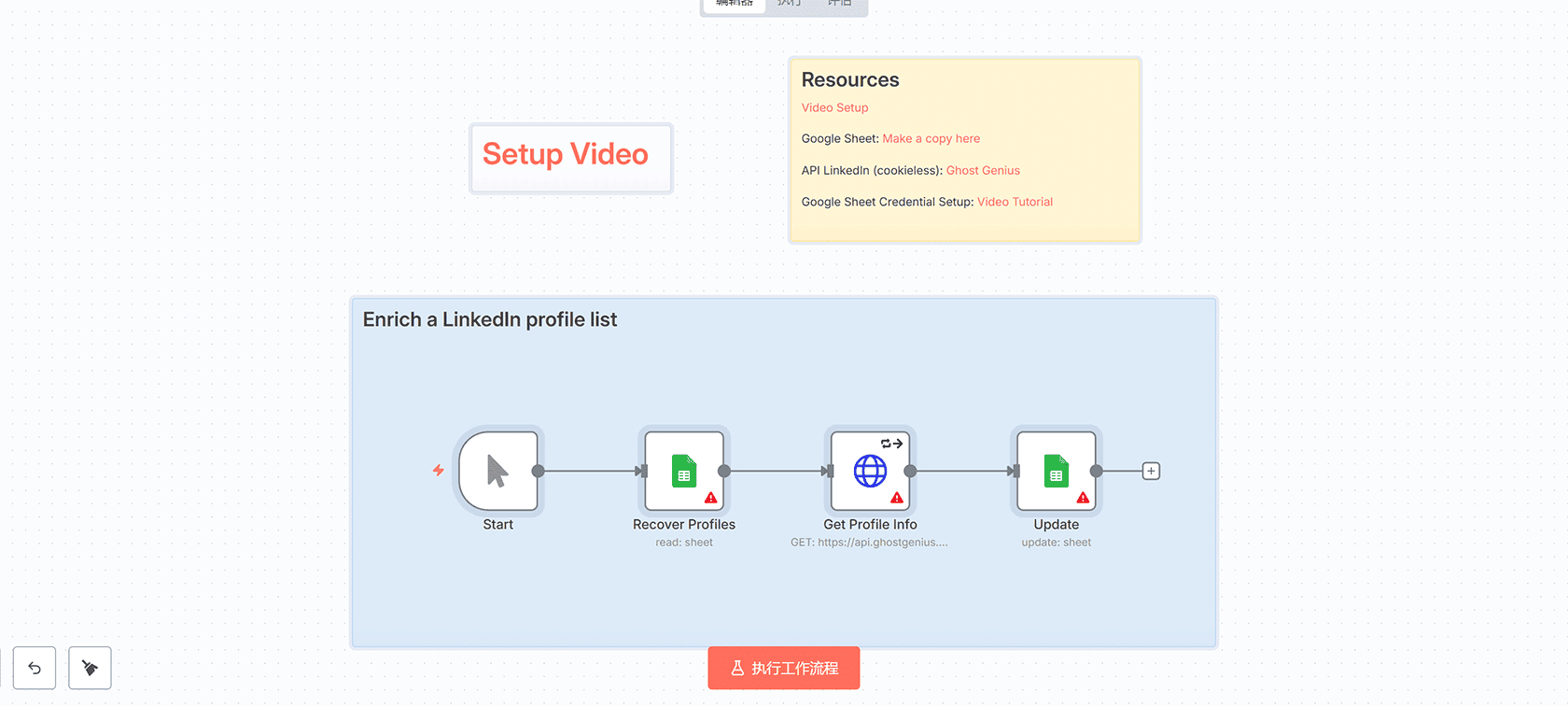The height and width of the screenshot is (706, 1568).
Task: Open the Ghost Genius link
Action: pyautogui.click(x=983, y=171)
